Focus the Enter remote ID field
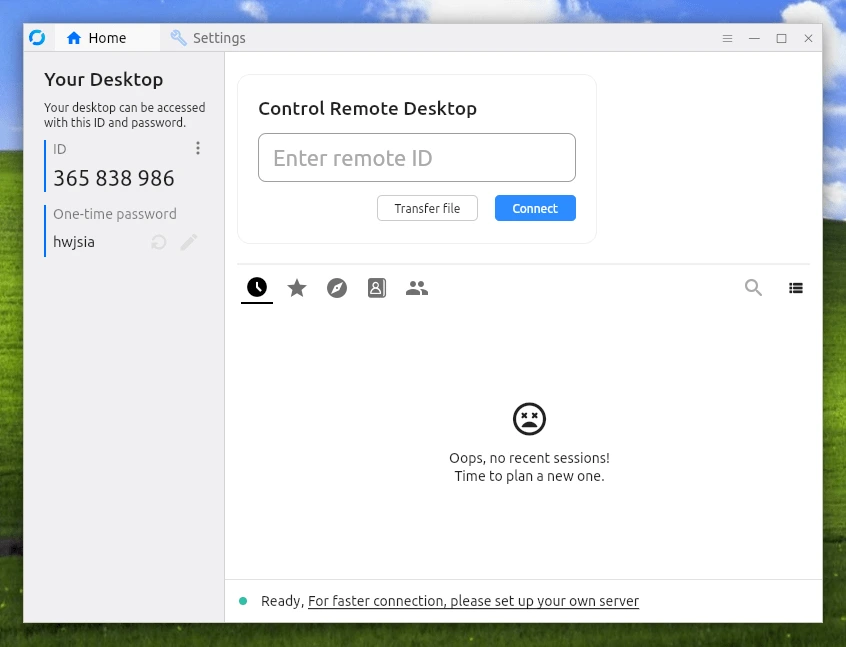This screenshot has height=647, width=846. tap(417, 158)
